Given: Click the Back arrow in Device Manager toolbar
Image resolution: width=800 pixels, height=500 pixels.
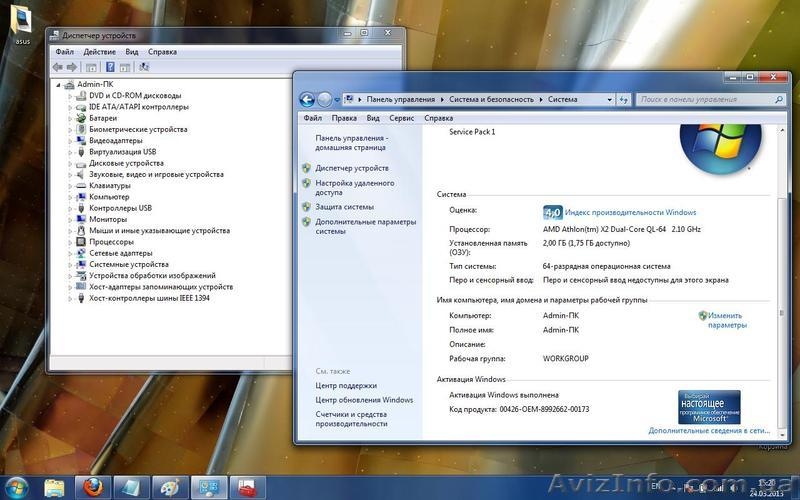Looking at the screenshot, I should point(58,67).
